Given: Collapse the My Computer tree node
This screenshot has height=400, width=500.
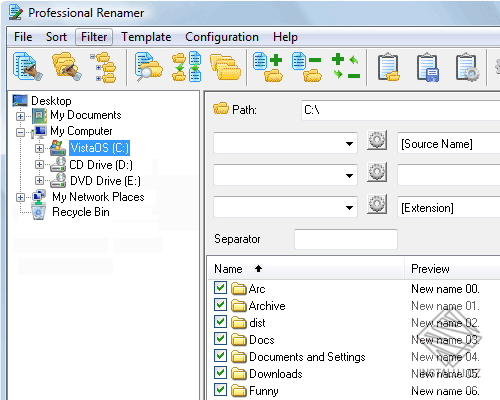Looking at the screenshot, I should (20, 132).
